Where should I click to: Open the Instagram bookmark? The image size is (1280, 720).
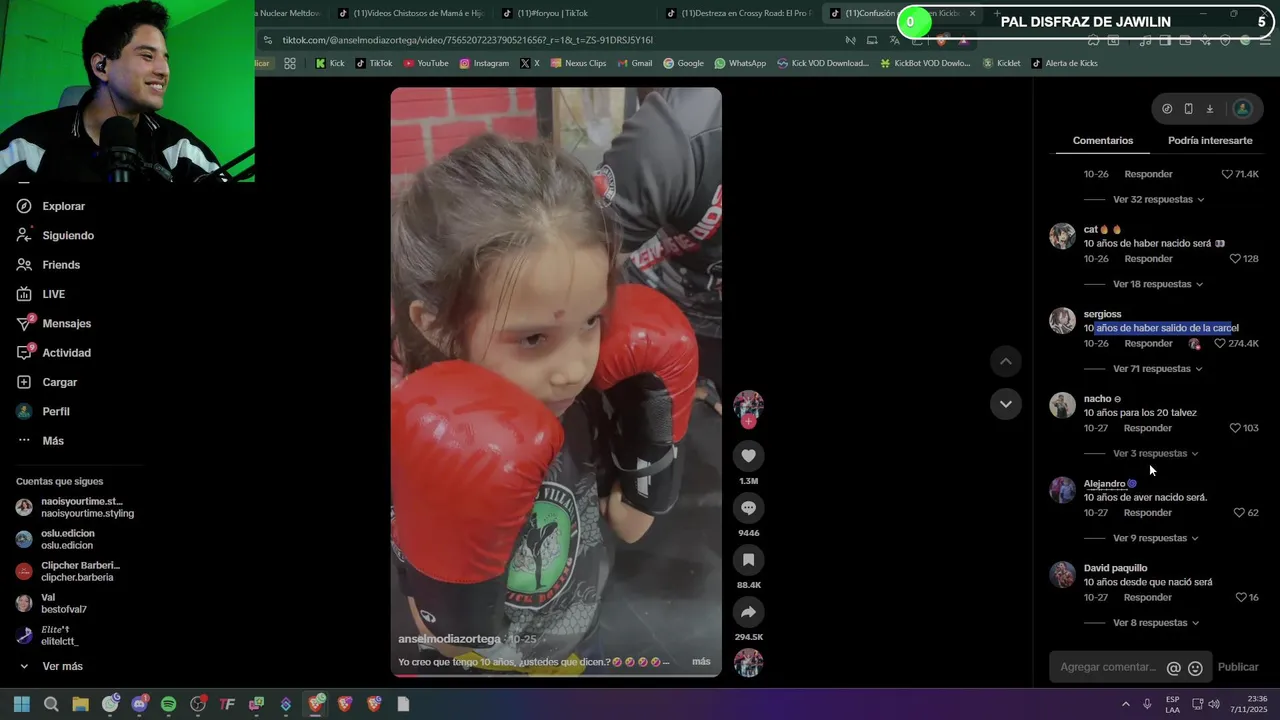484,63
